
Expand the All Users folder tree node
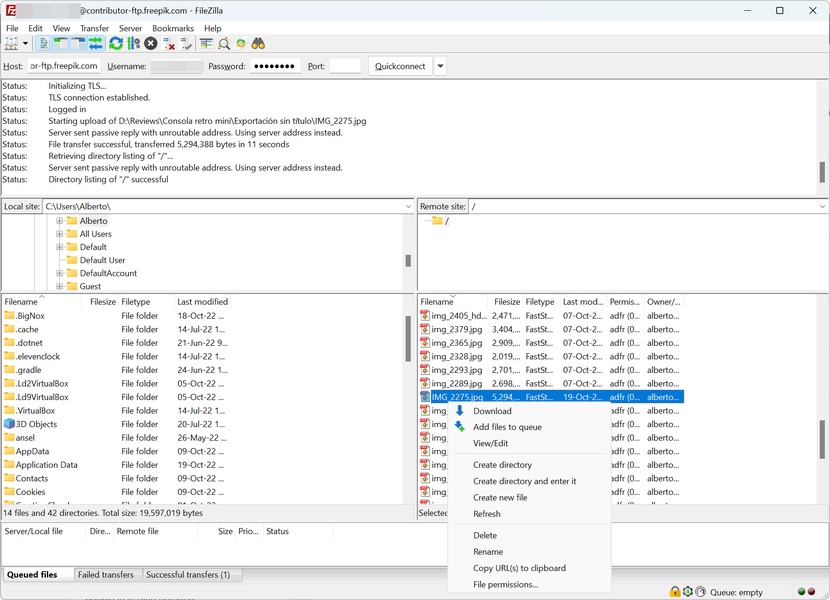pyautogui.click(x=59, y=234)
